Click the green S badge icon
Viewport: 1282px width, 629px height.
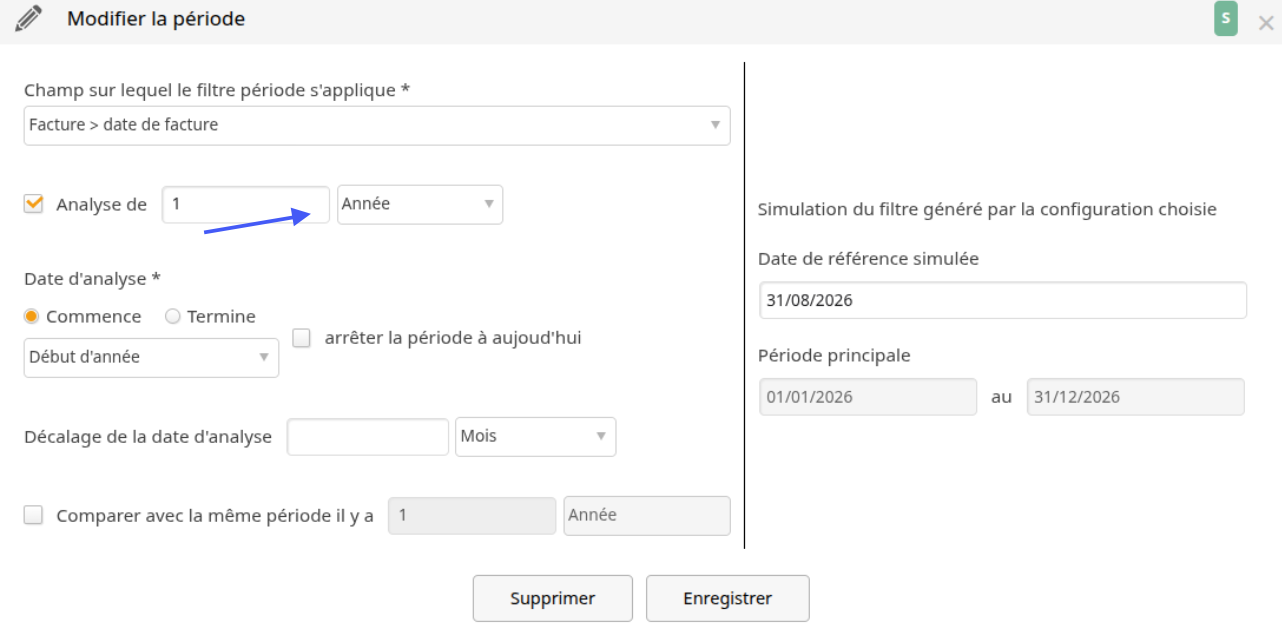click(x=1225, y=19)
